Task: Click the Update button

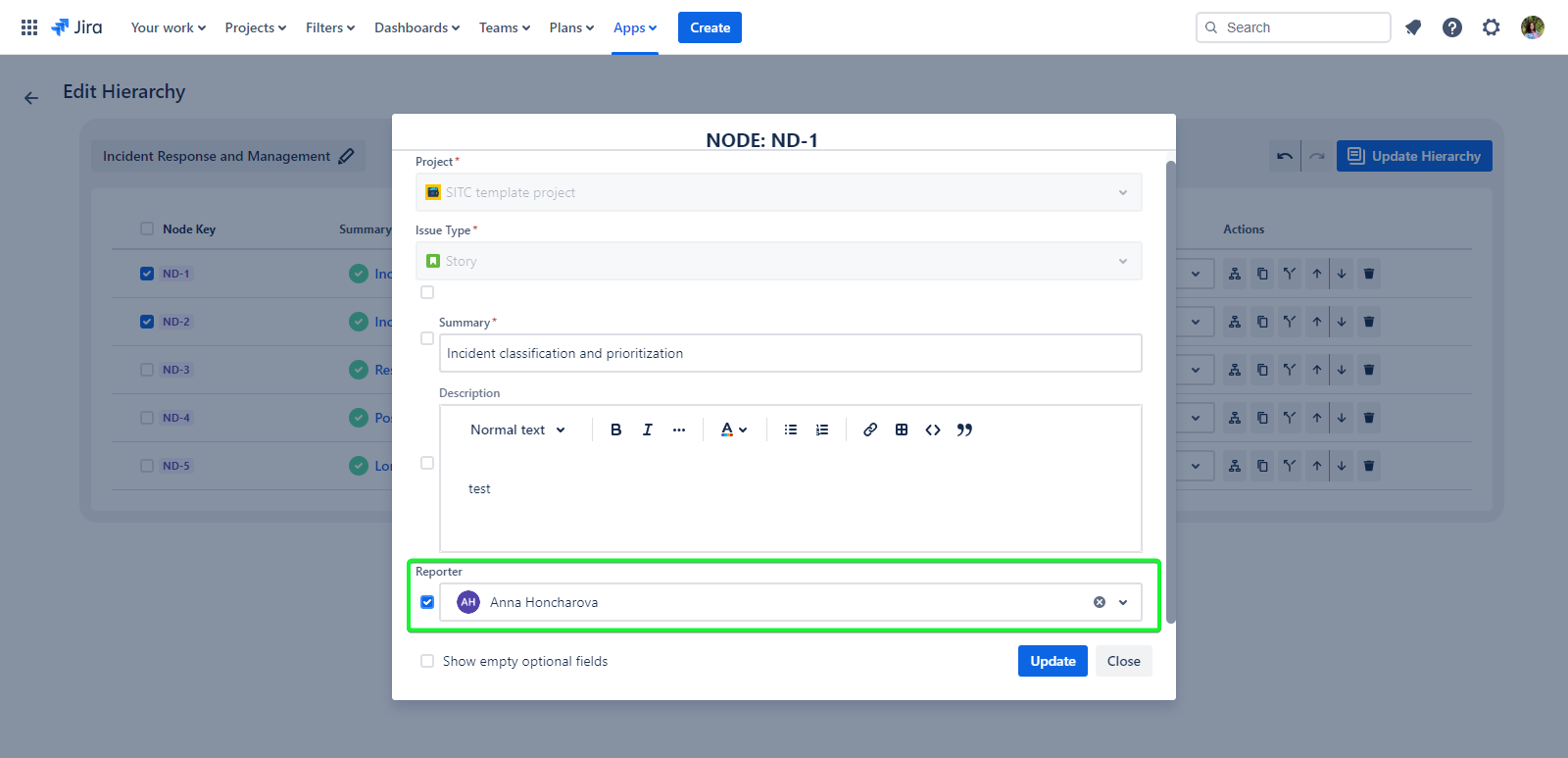Action: pyautogui.click(x=1052, y=661)
